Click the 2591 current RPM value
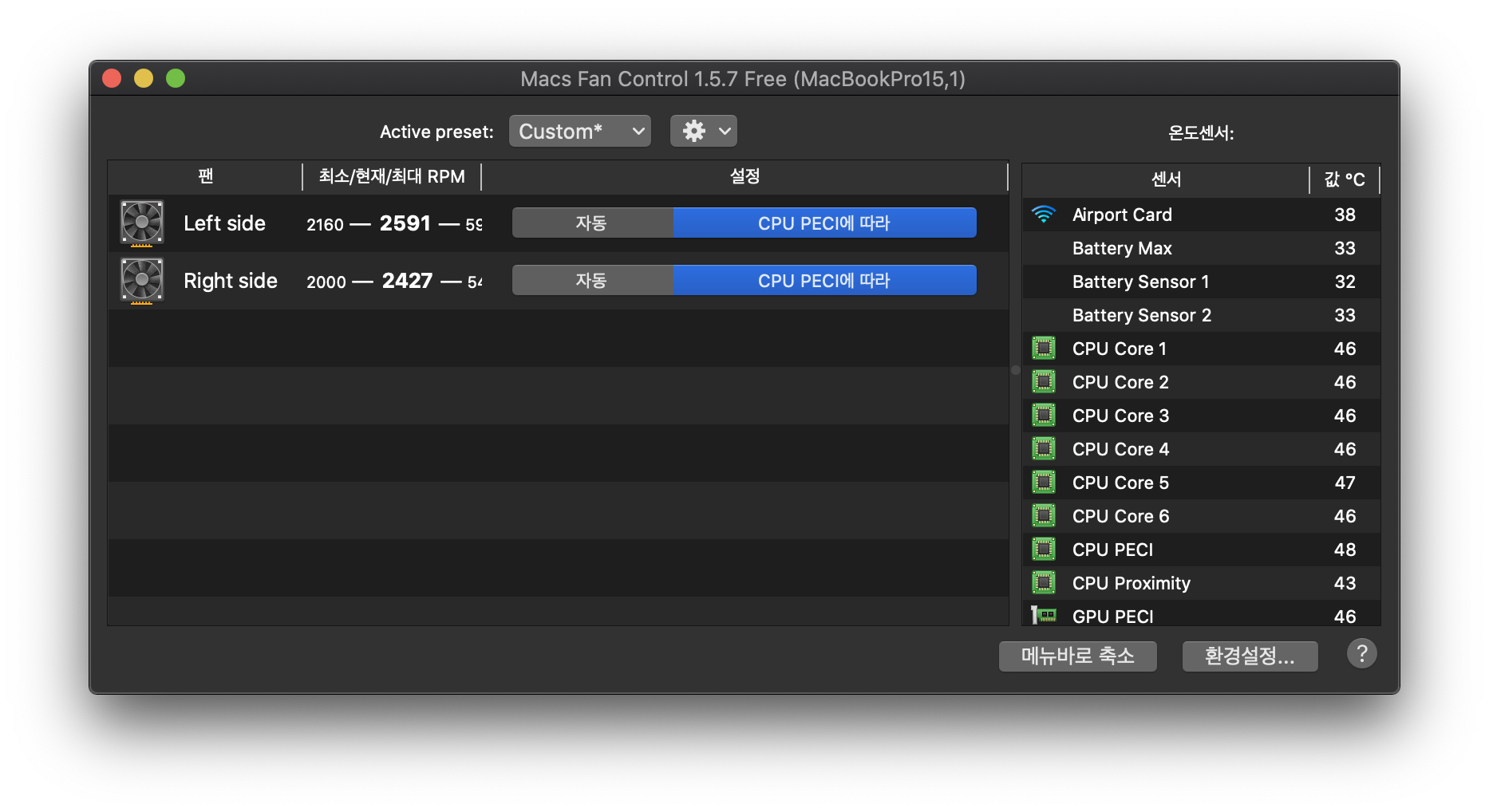The image size is (1489, 812). [x=405, y=223]
